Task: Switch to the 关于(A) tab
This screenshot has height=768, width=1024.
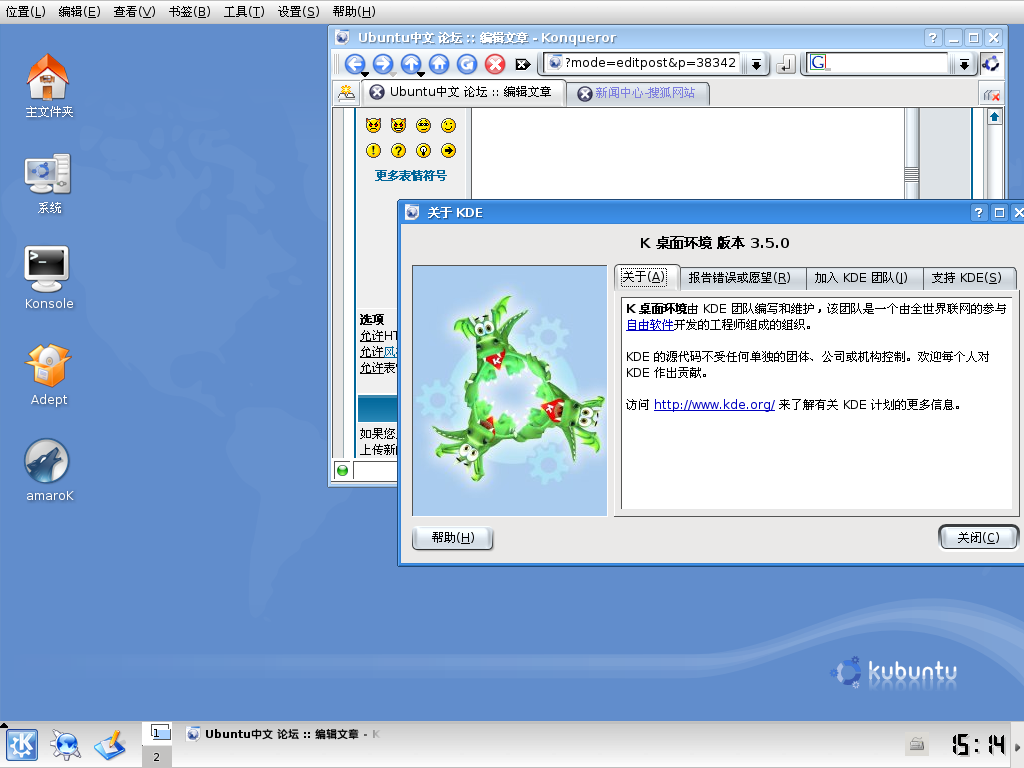Action: point(645,277)
